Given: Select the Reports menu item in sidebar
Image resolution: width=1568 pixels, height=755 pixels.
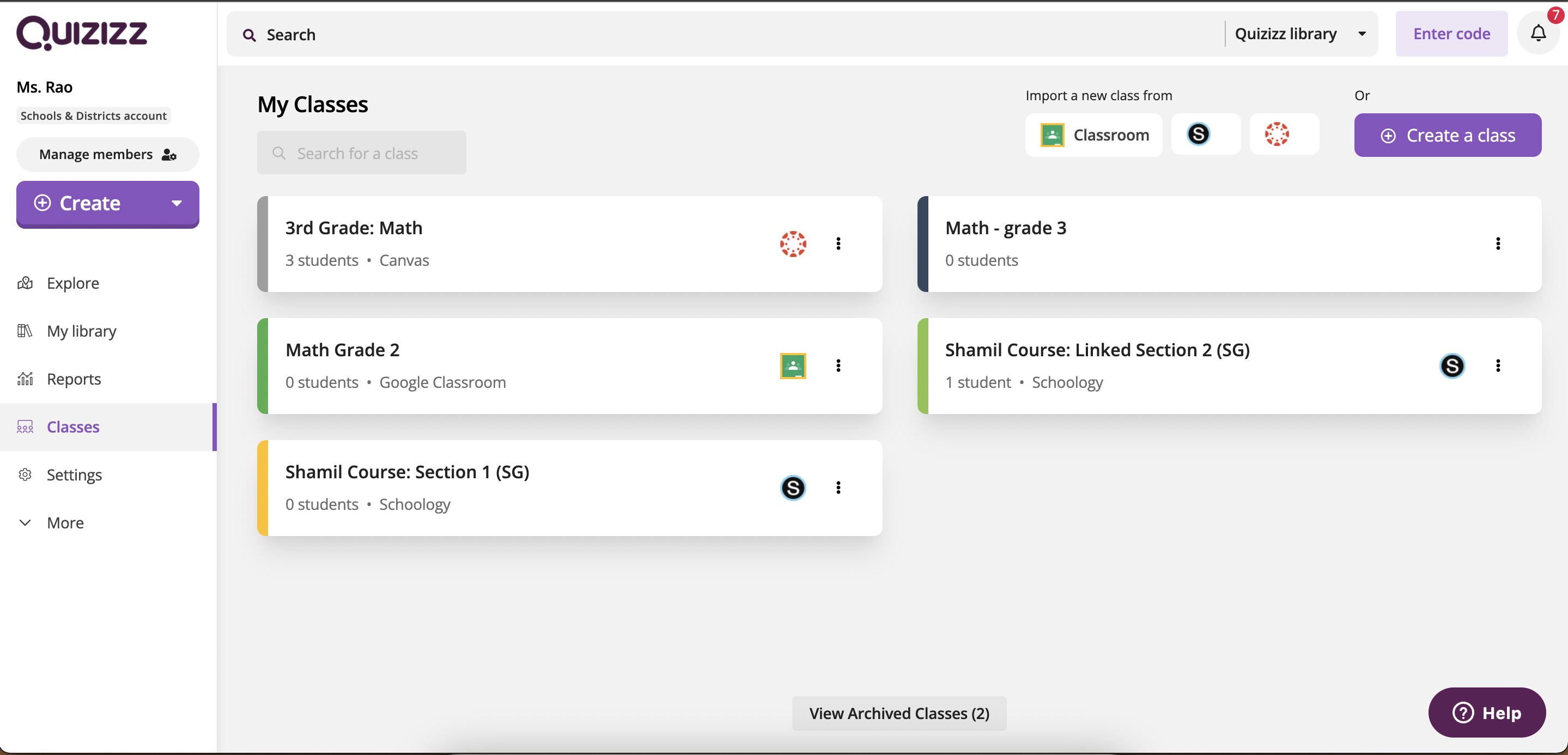Looking at the screenshot, I should (x=73, y=378).
